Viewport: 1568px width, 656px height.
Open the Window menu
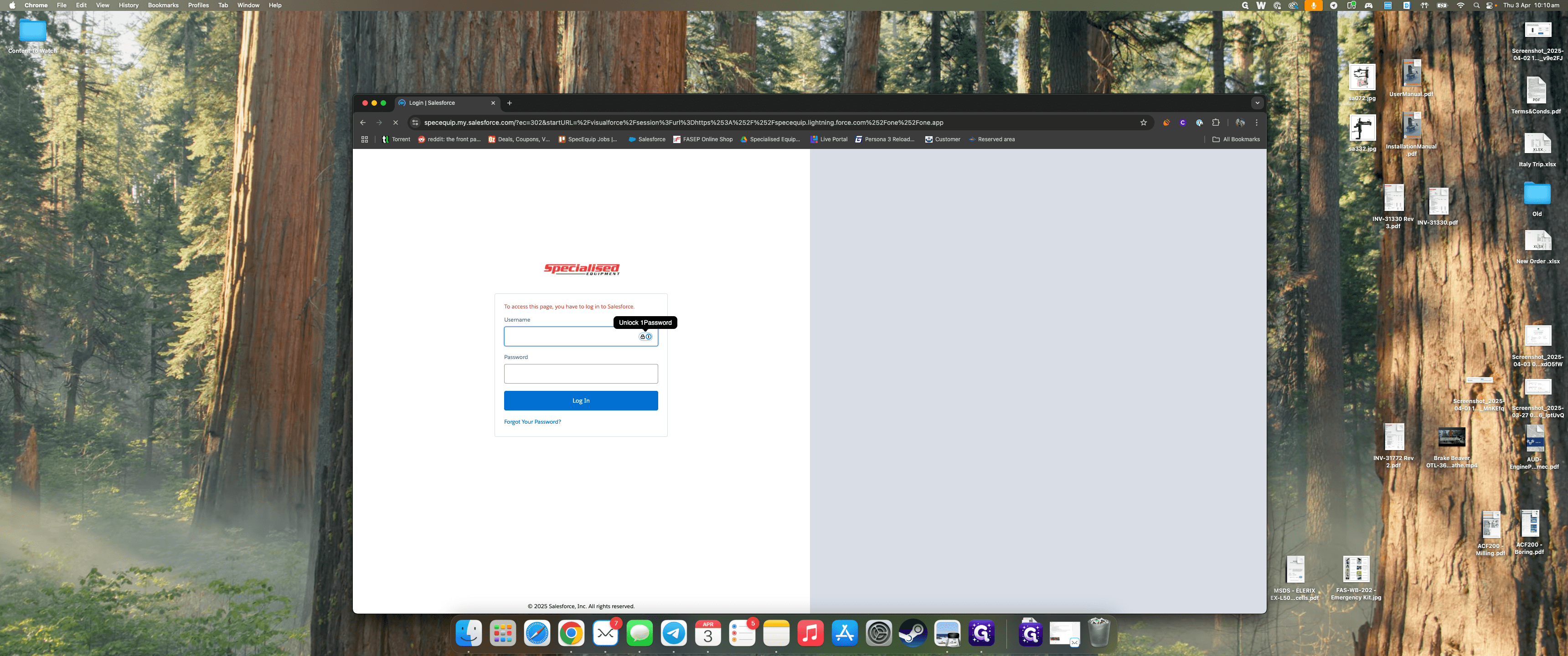pyautogui.click(x=248, y=5)
